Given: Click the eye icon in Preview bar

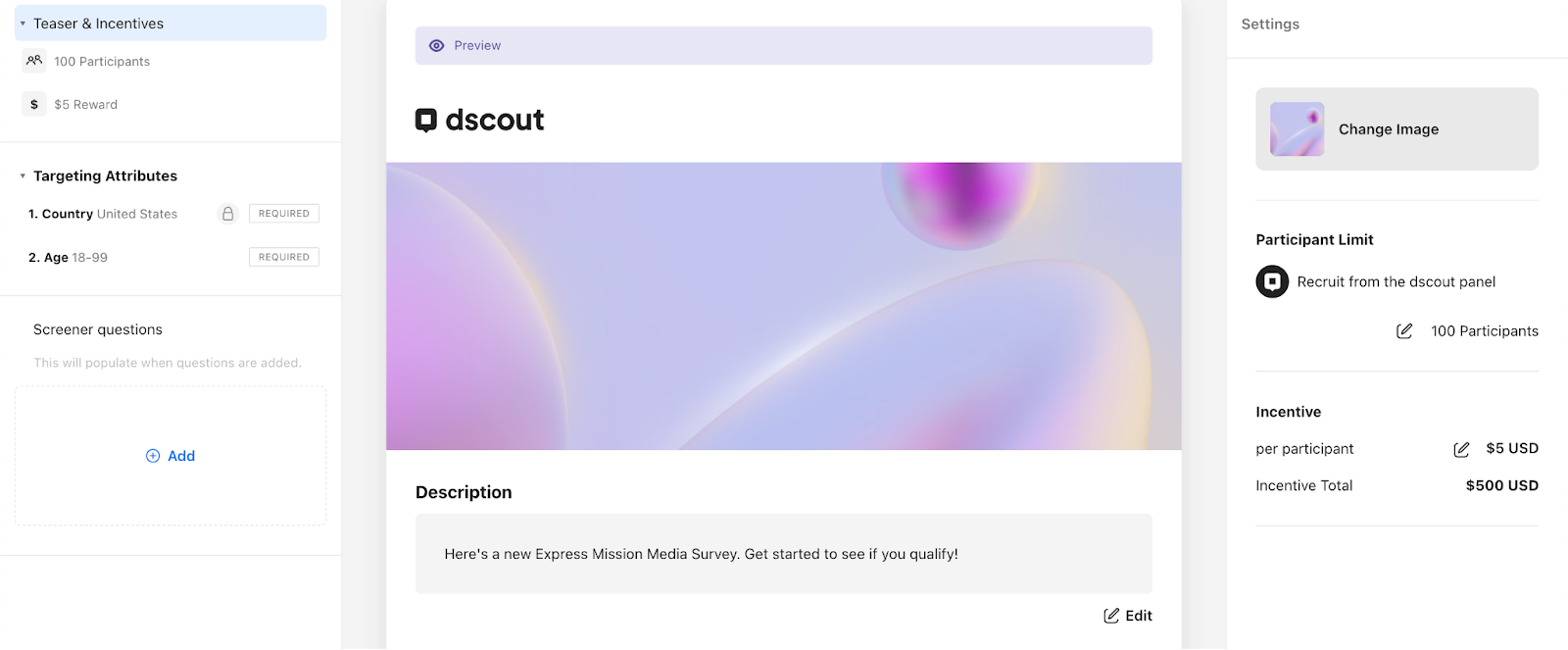Looking at the screenshot, I should (x=437, y=46).
